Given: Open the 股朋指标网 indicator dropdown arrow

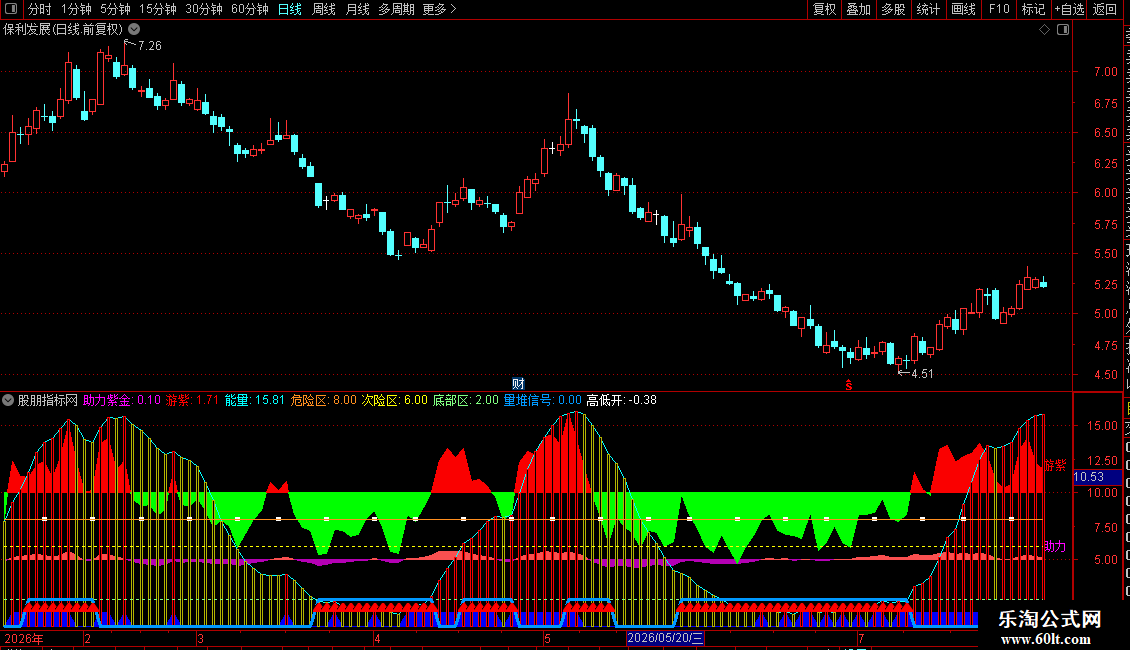Looking at the screenshot, I should (8, 400).
